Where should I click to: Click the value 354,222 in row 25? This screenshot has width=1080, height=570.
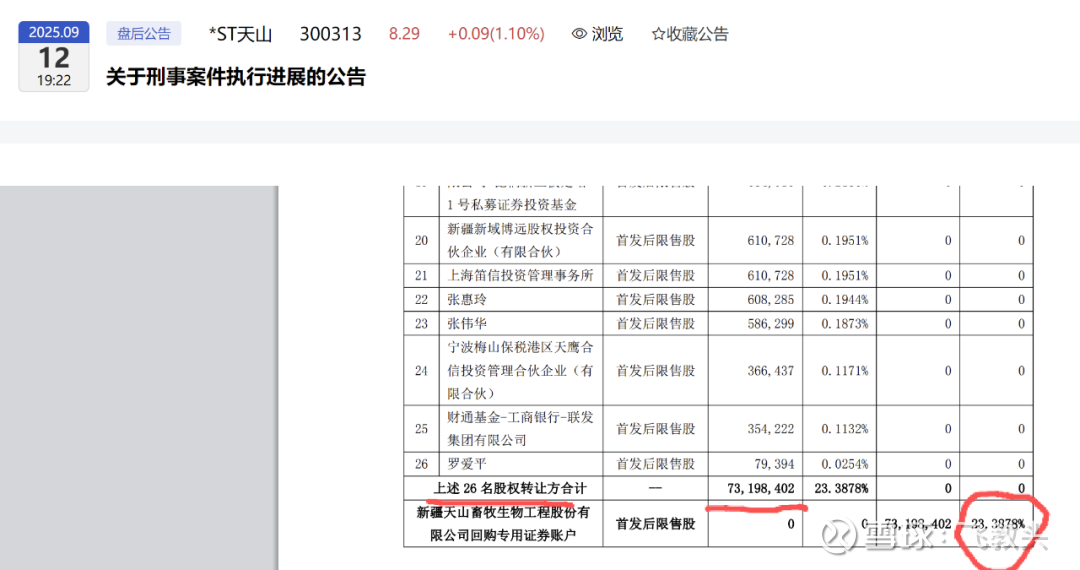click(771, 428)
